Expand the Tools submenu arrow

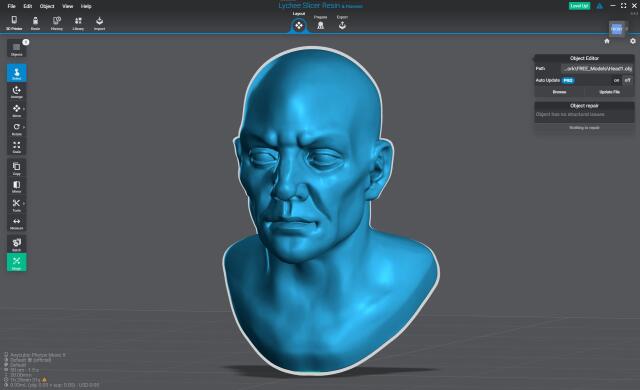(24, 204)
